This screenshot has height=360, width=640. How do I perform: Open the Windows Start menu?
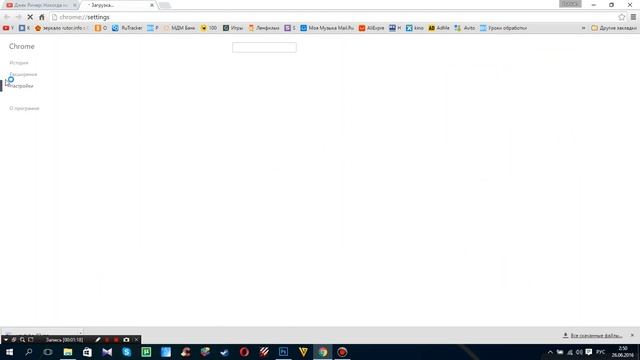click(x=9, y=352)
